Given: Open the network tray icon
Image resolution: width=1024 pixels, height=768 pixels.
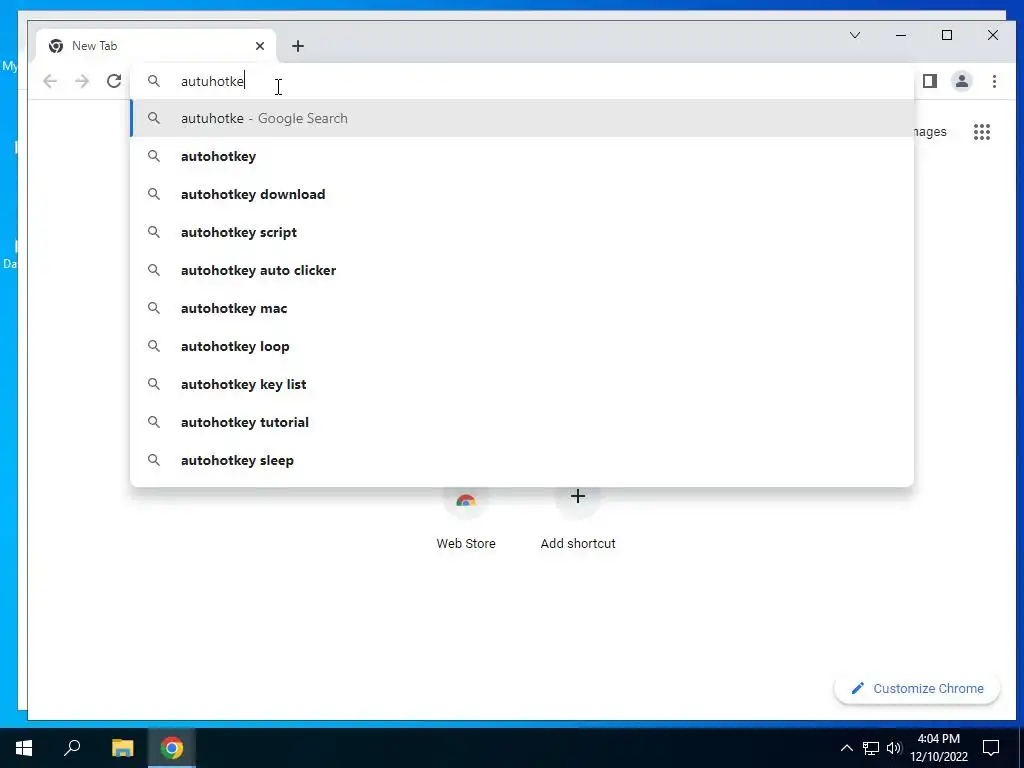Looking at the screenshot, I should 871,748.
